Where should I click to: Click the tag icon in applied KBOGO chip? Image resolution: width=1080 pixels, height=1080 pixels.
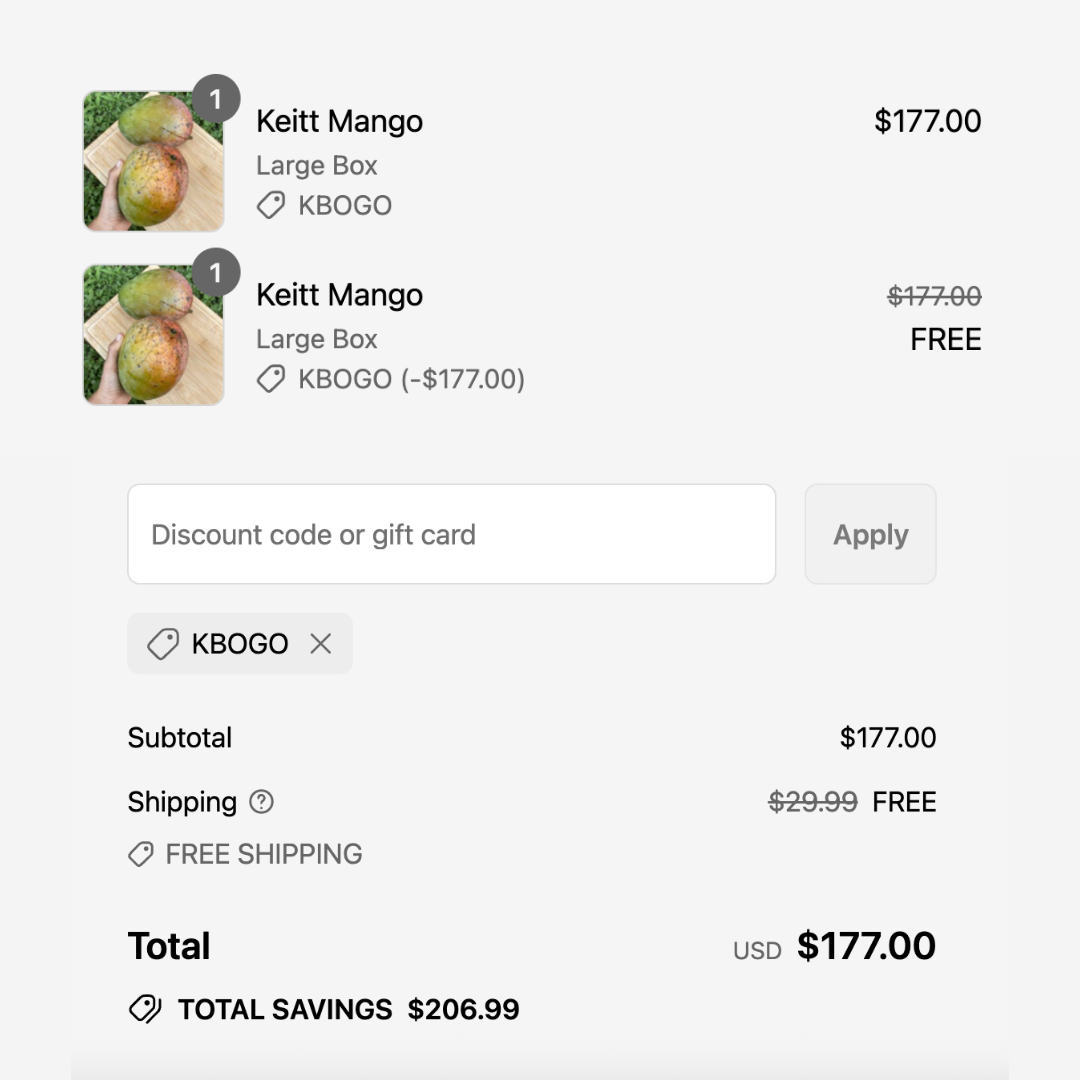(162, 644)
